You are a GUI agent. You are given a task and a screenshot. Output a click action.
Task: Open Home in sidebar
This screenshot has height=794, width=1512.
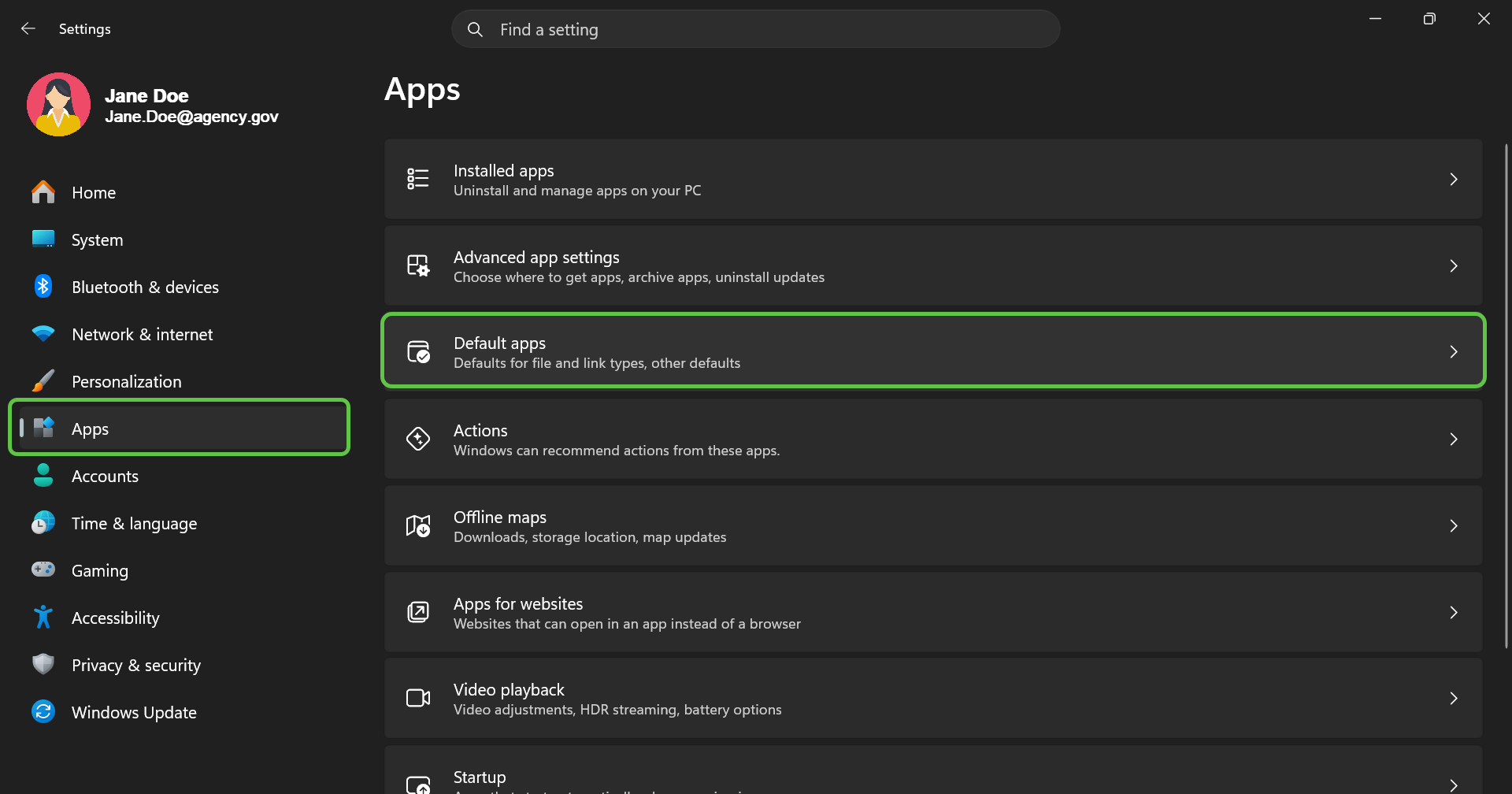(180, 192)
